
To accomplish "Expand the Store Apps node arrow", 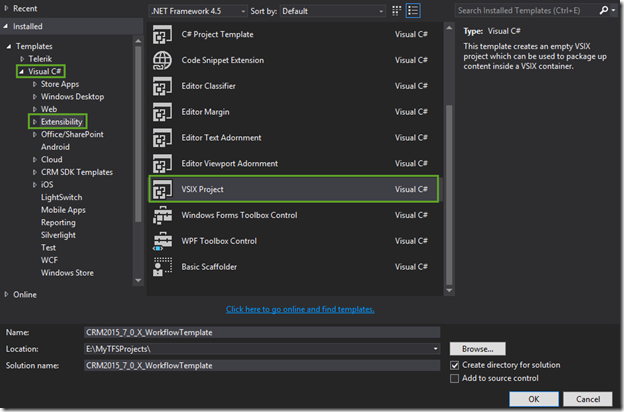I will click(x=35, y=84).
